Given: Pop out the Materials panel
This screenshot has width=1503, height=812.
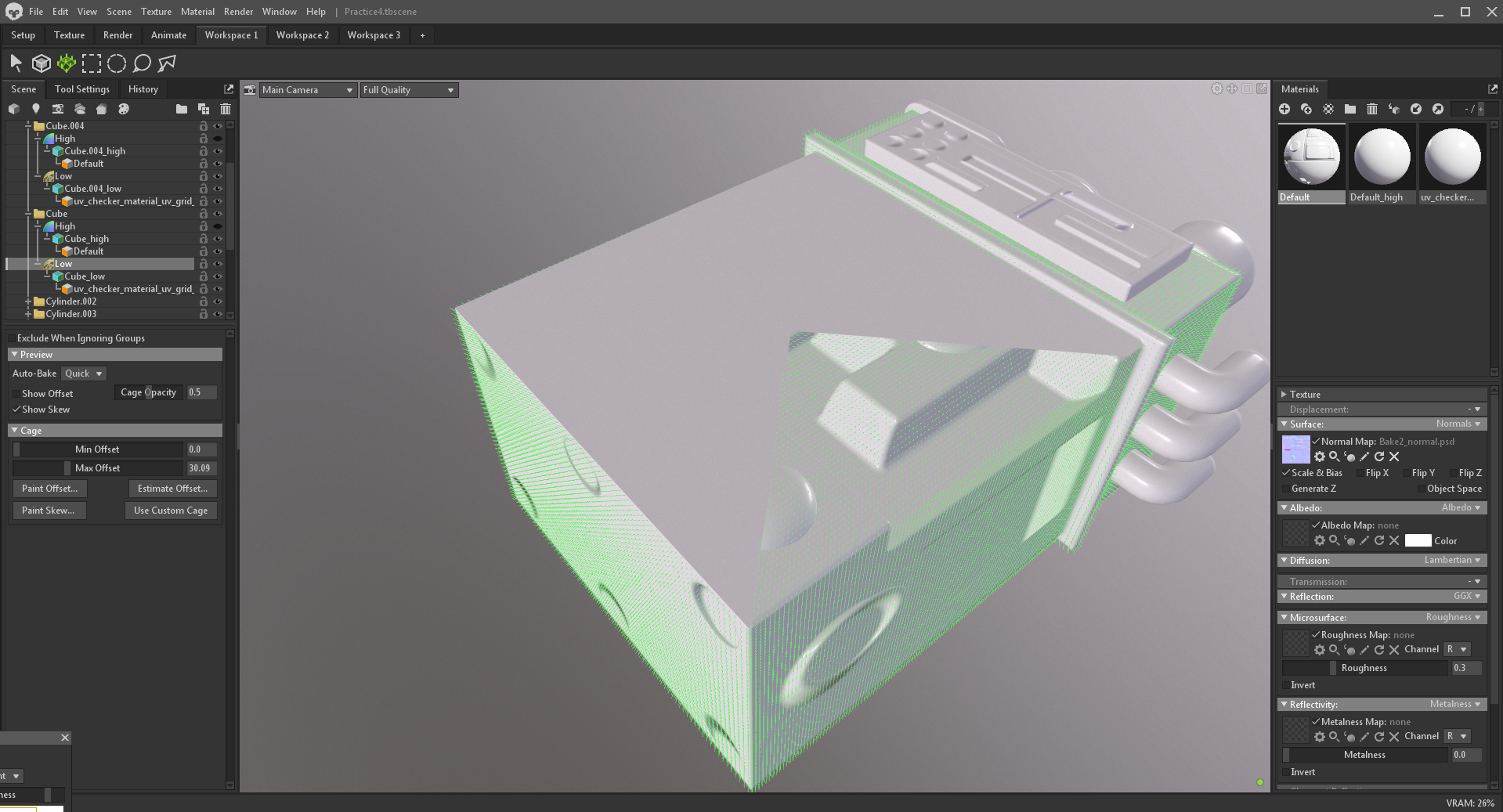Looking at the screenshot, I should (1493, 89).
